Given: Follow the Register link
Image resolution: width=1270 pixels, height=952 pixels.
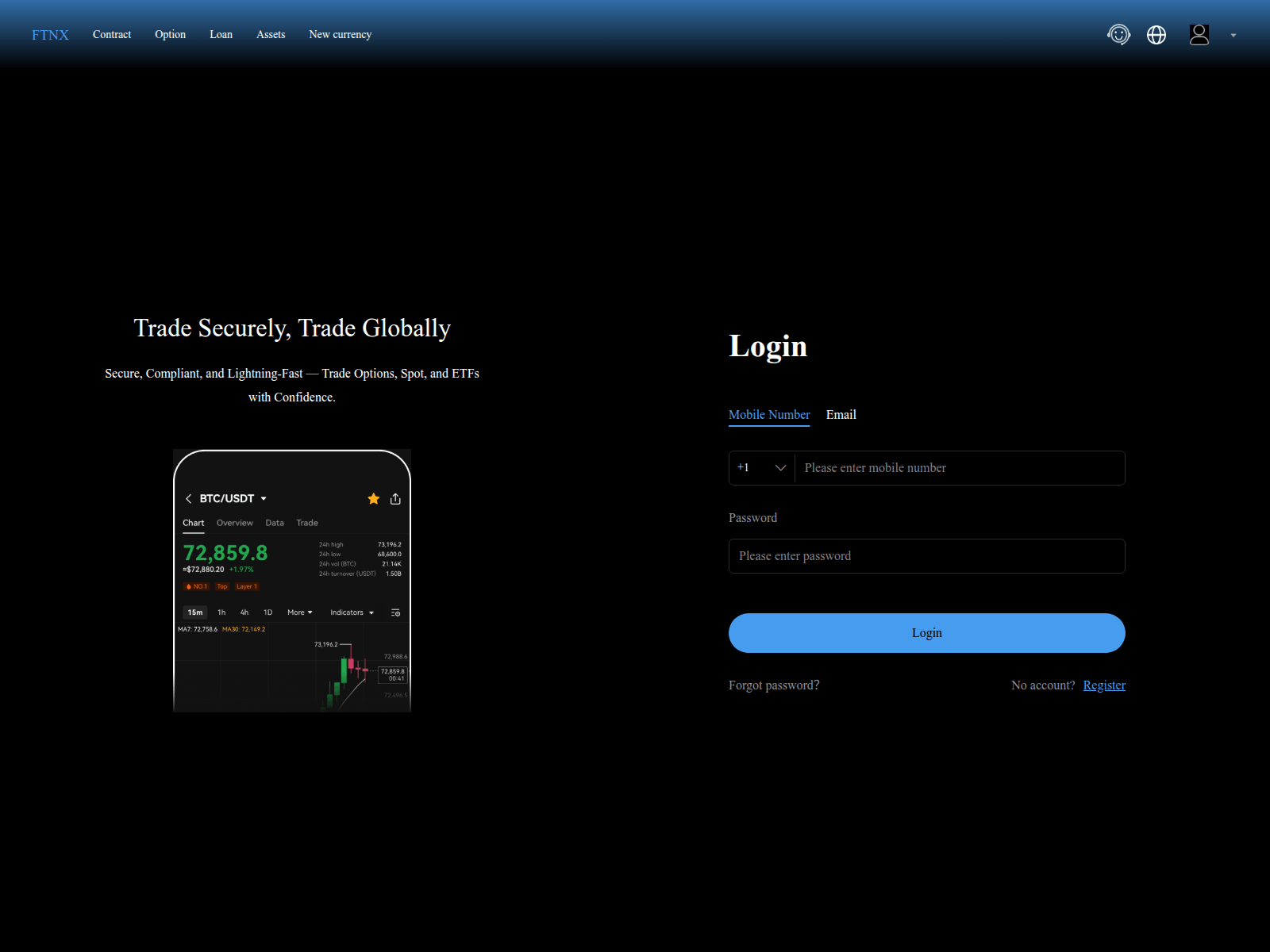Looking at the screenshot, I should coord(1103,685).
